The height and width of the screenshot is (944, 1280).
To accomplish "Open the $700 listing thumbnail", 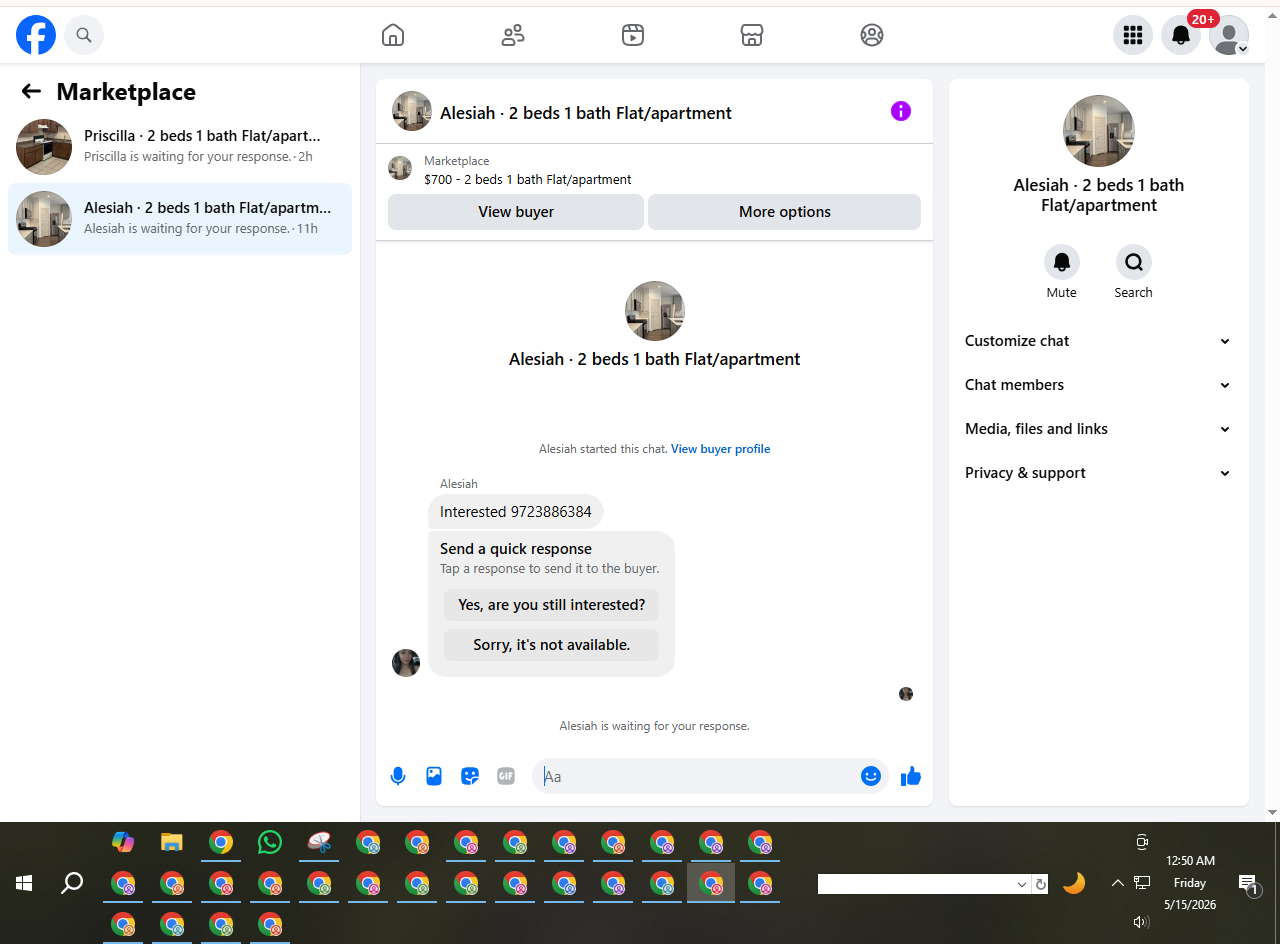I will tap(400, 168).
